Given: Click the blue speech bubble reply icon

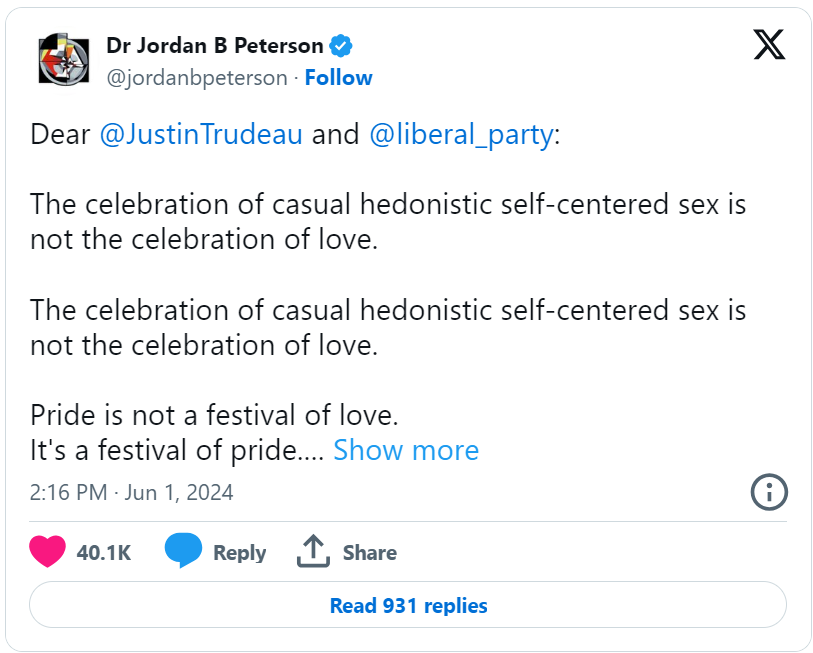Looking at the screenshot, I should [x=183, y=550].
